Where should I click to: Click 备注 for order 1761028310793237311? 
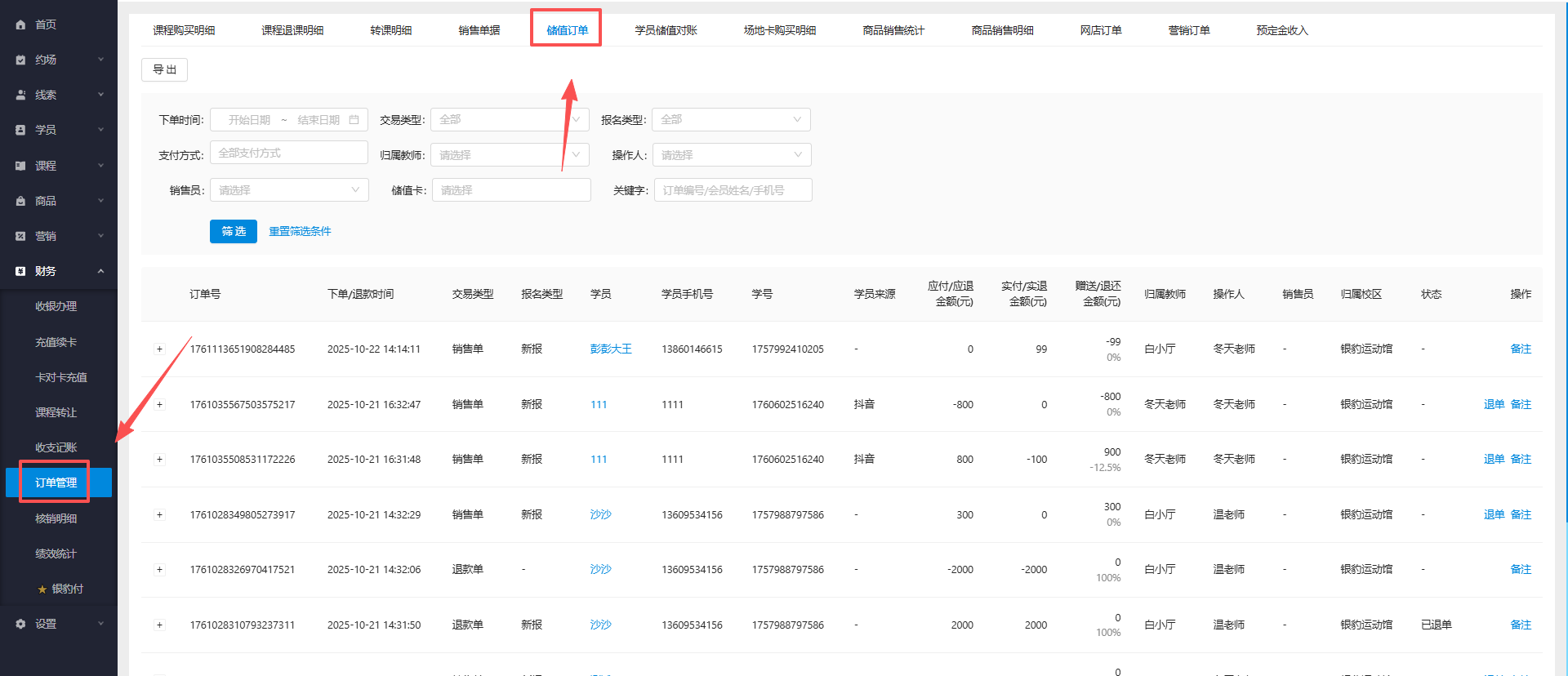tap(1521, 625)
